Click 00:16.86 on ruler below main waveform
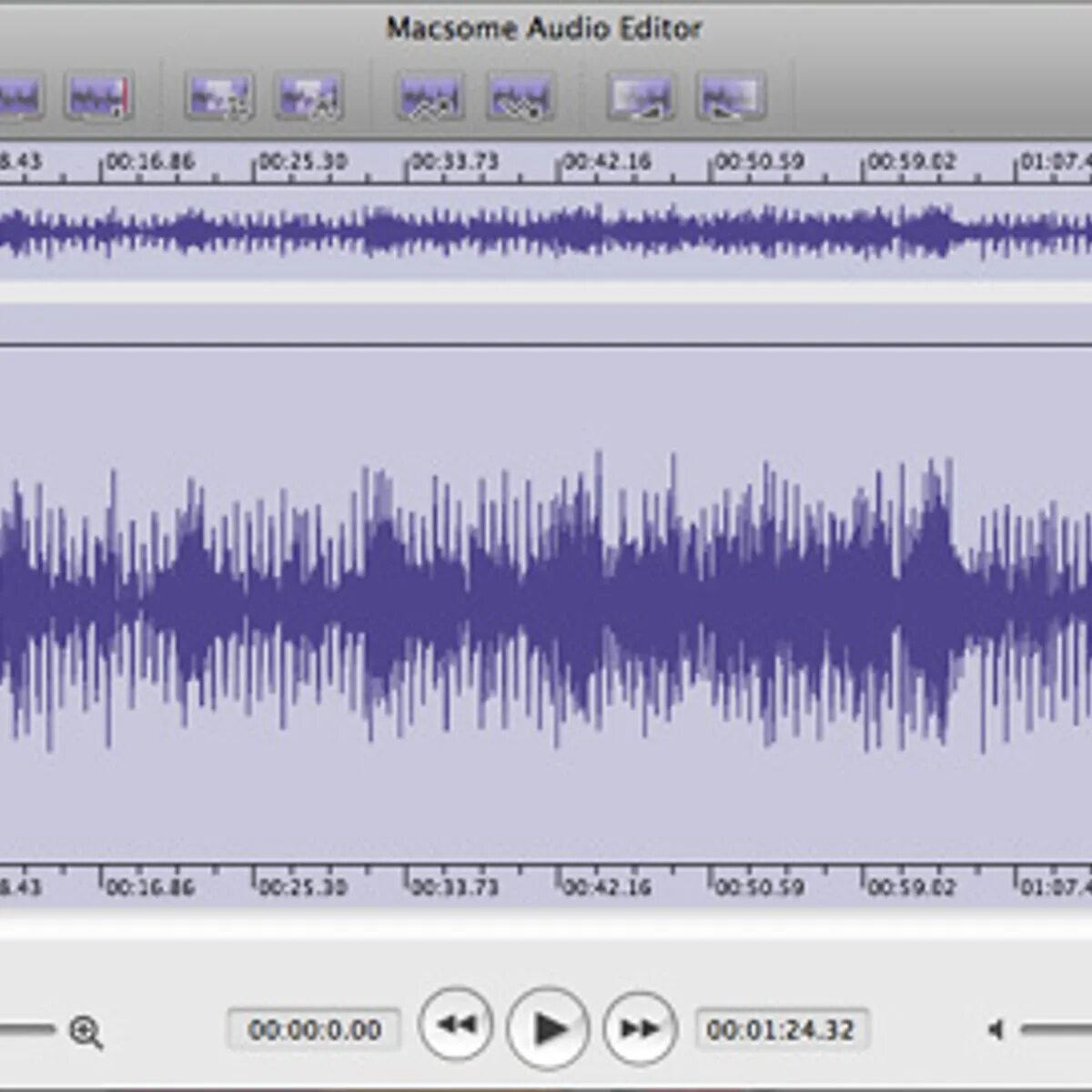1092x1092 pixels. click(x=150, y=886)
